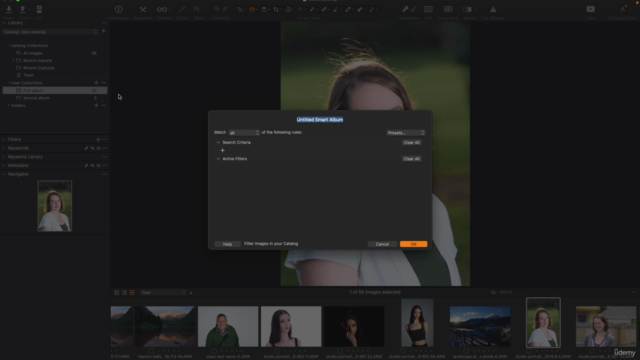Click the Cull icon in toolbar
640x360 pixels.
click(x=39, y=9)
